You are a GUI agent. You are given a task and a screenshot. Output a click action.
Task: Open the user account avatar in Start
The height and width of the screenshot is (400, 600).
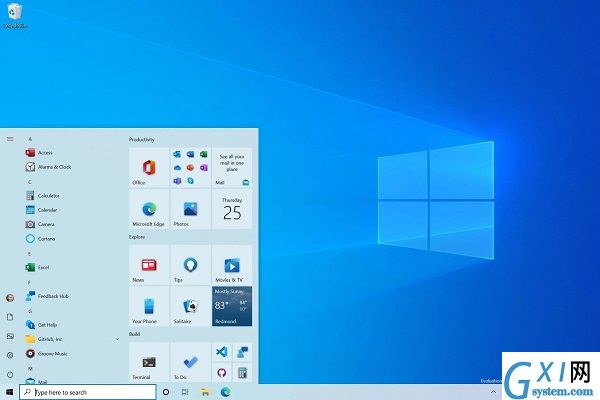click(10, 298)
